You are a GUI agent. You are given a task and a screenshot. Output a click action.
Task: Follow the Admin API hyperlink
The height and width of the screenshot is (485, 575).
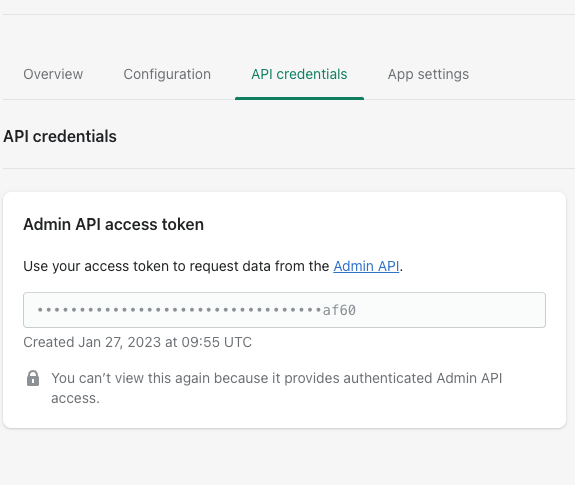[x=366, y=266]
